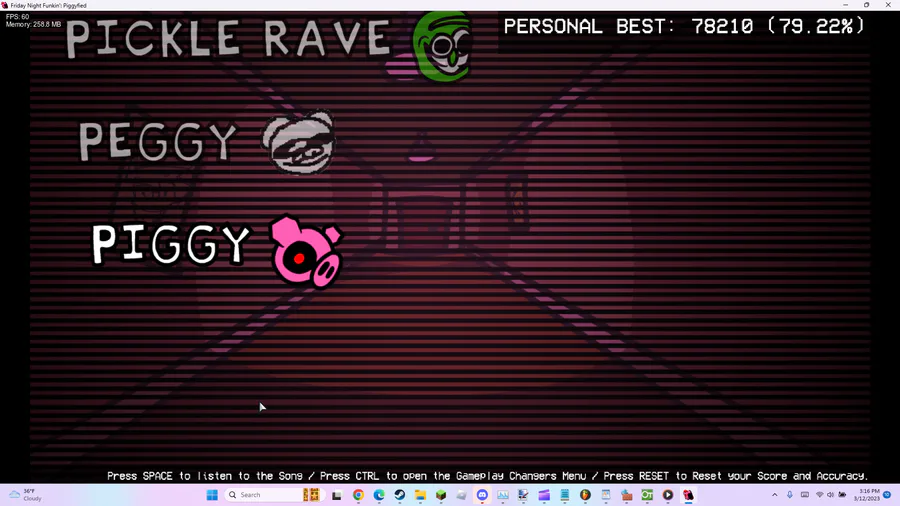The width and height of the screenshot is (900, 506).
Task: Select the Pickle Rave song entry
Action: tap(228, 39)
